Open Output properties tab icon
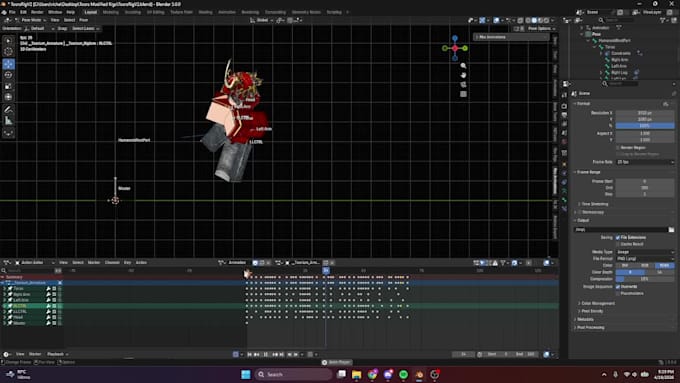 pos(564,115)
